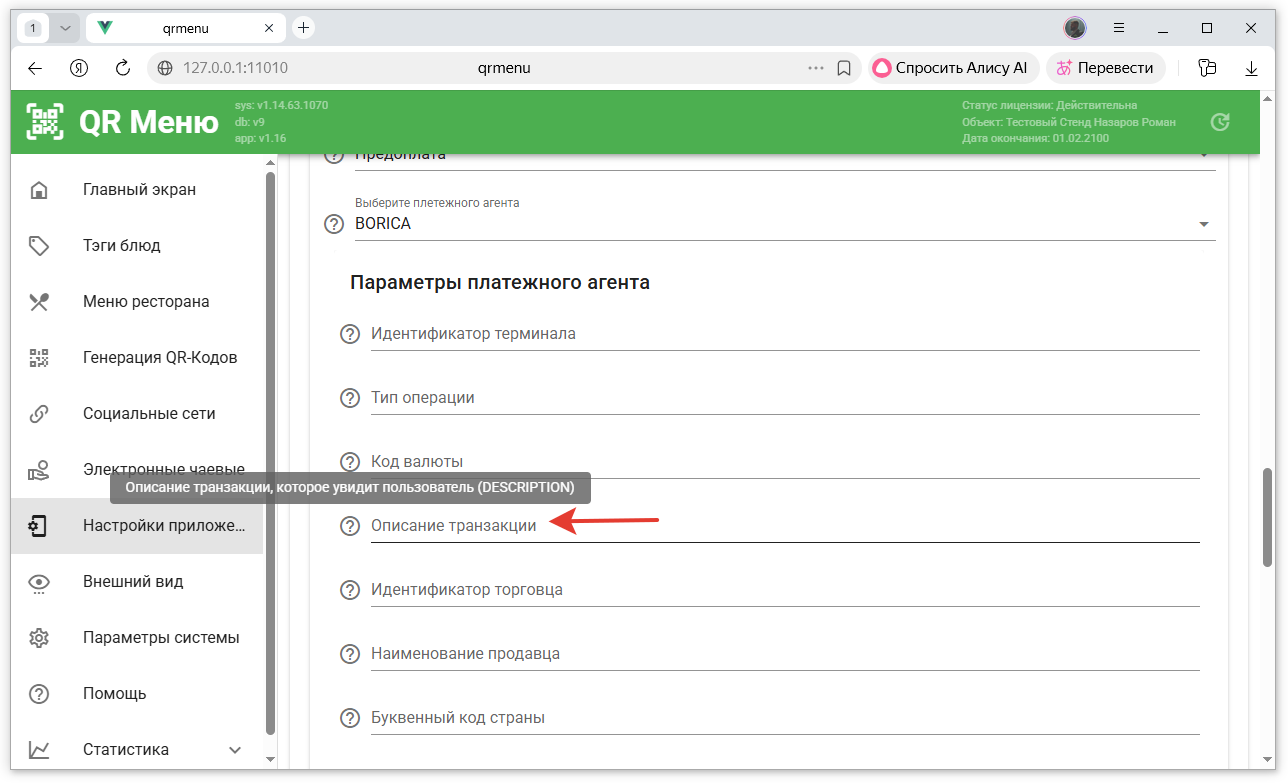Click help icon next to BORICA selector
Viewport: 1288px width, 784px height.
[334, 224]
